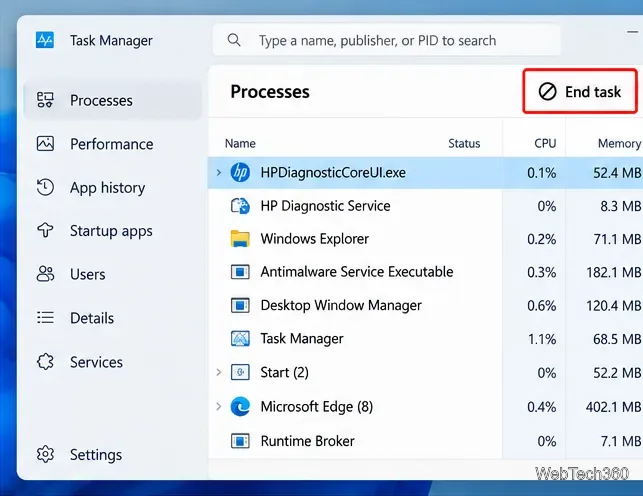Click the Startup apps icon
643x496 pixels.
click(x=45, y=230)
